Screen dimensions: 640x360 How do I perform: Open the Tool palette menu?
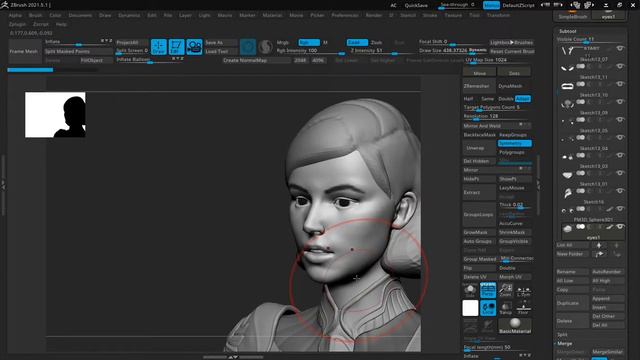tap(474, 15)
